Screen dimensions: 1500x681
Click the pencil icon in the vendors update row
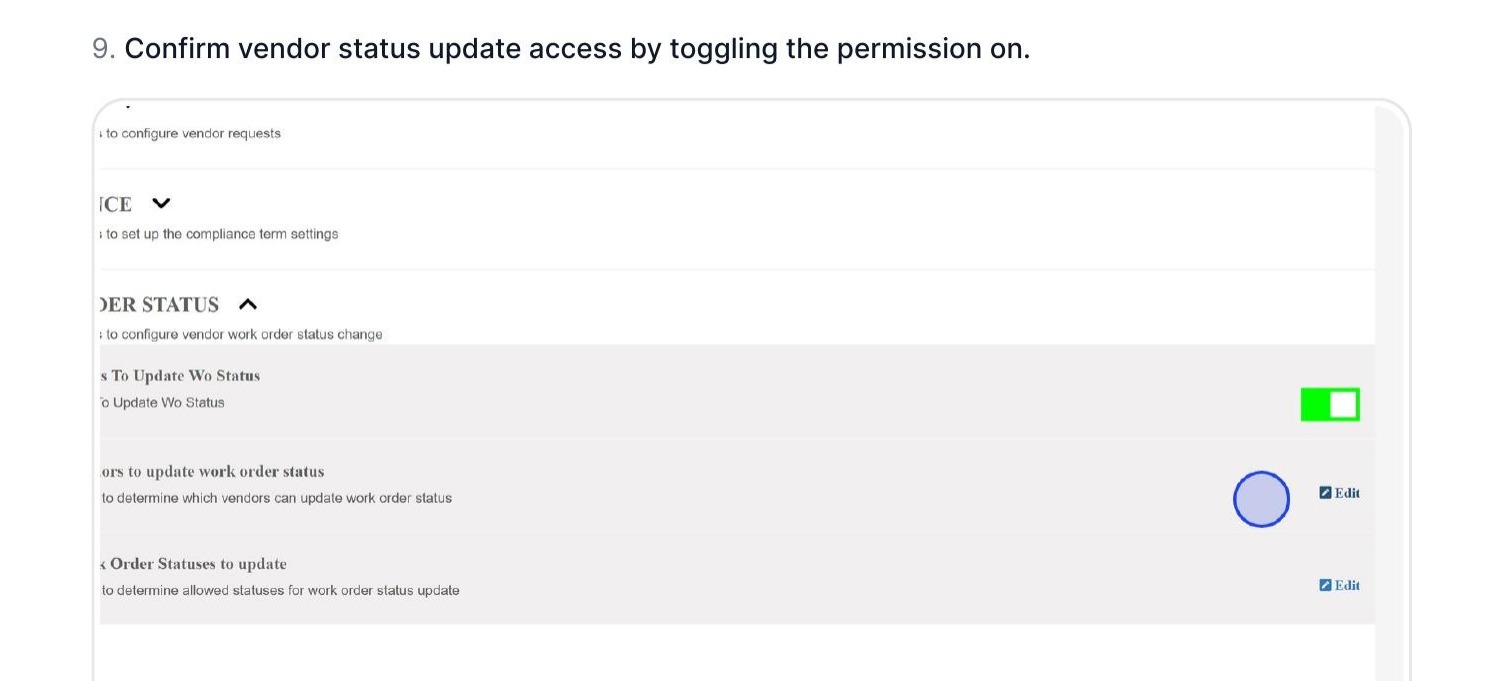[1325, 492]
